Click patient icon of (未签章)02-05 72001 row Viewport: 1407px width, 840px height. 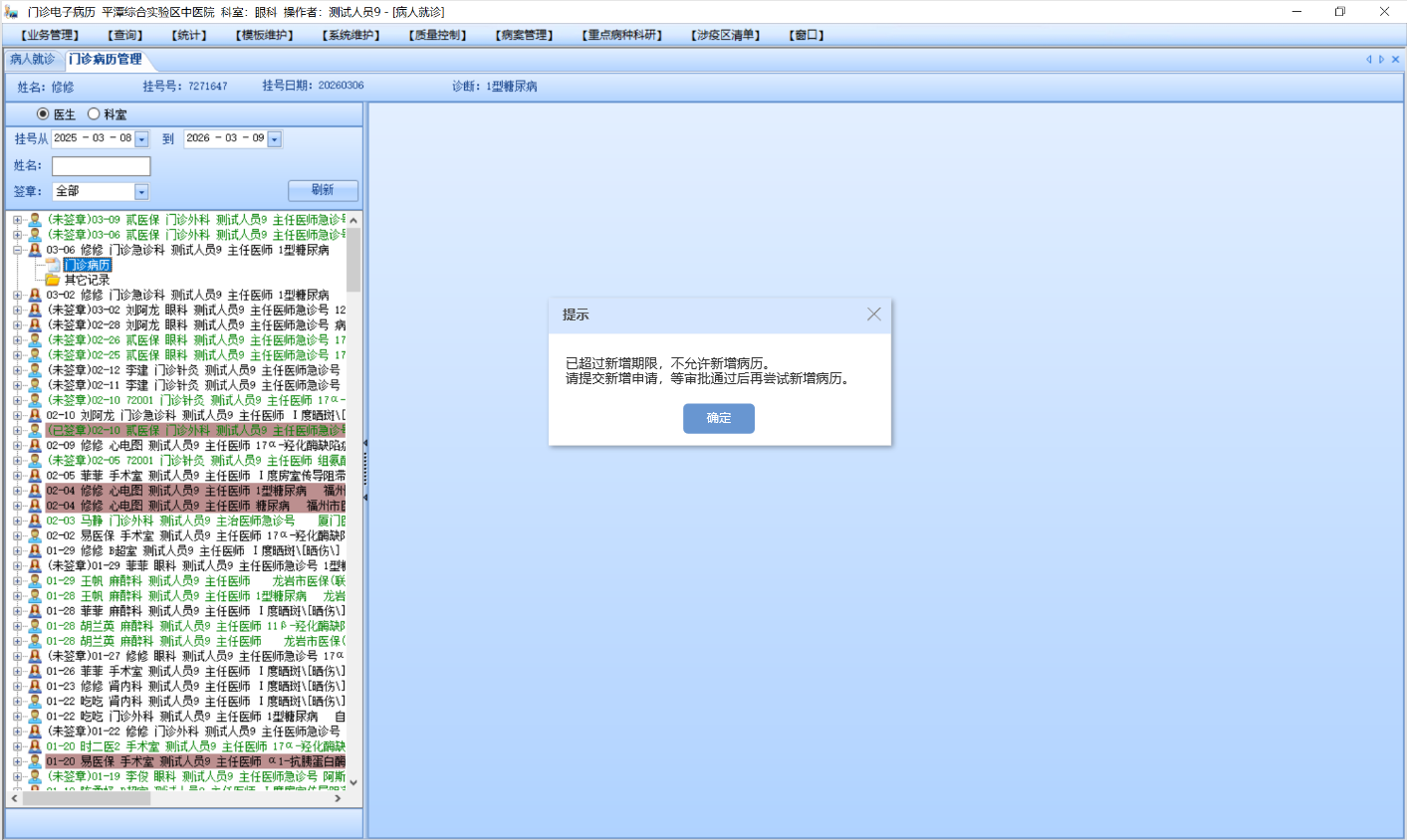point(35,460)
